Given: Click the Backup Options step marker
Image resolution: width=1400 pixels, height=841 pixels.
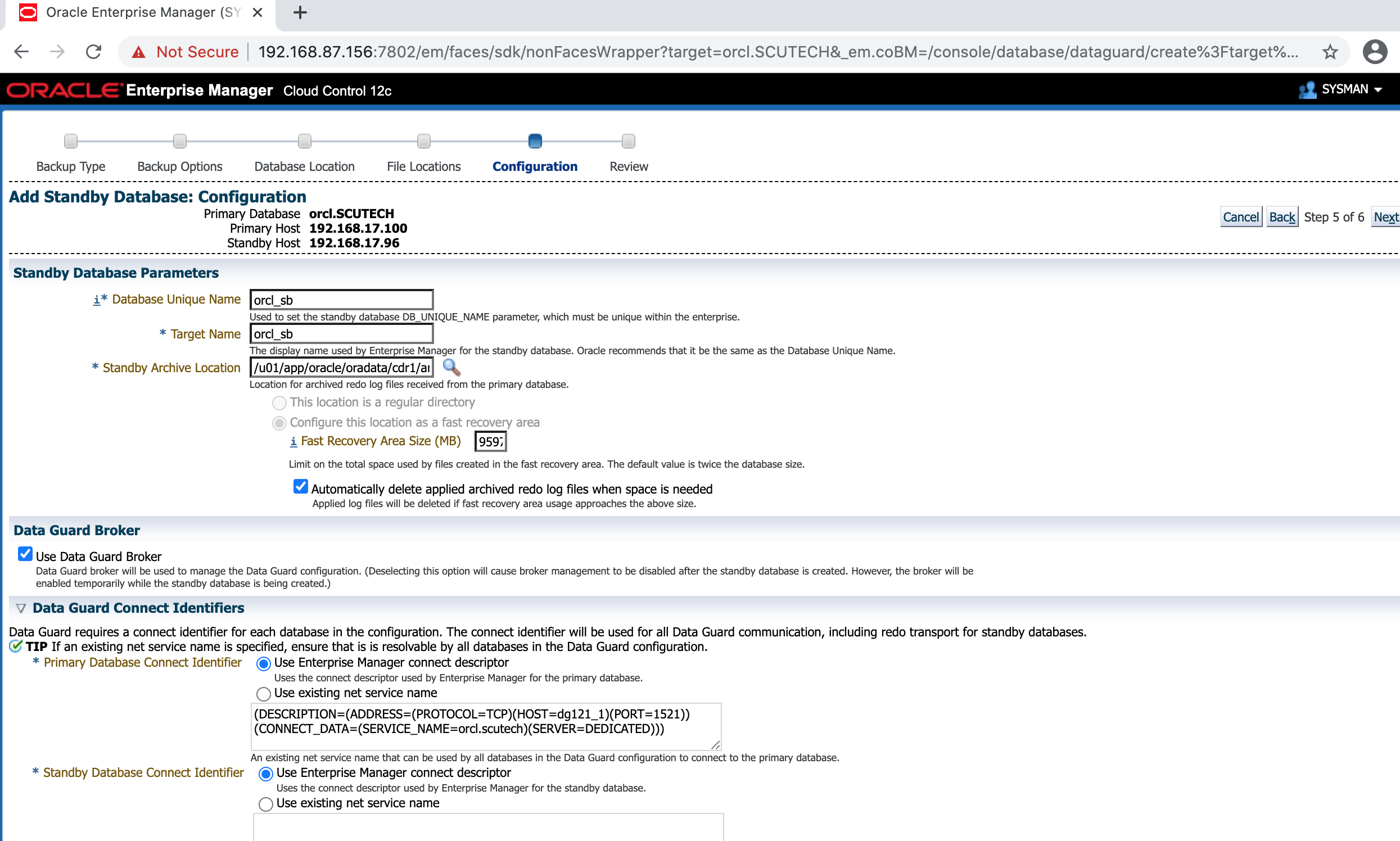Looking at the screenshot, I should [180, 141].
